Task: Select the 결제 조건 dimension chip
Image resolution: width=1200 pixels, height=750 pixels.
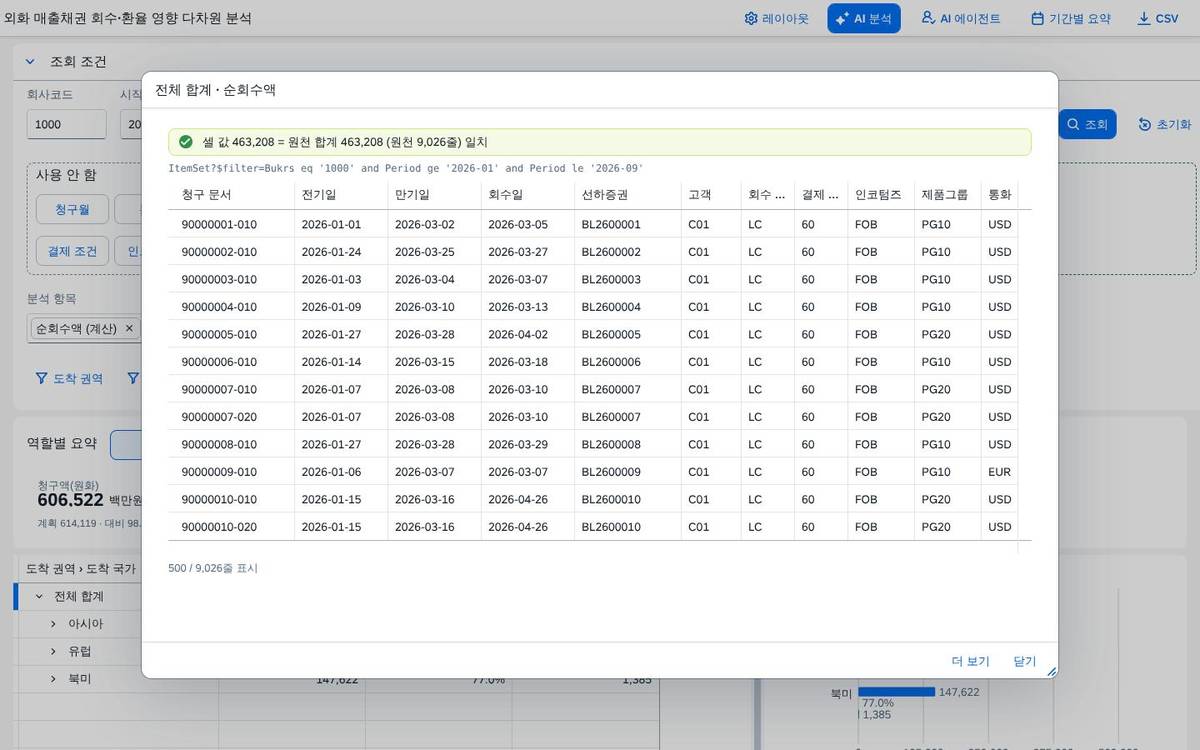Action: (71, 250)
